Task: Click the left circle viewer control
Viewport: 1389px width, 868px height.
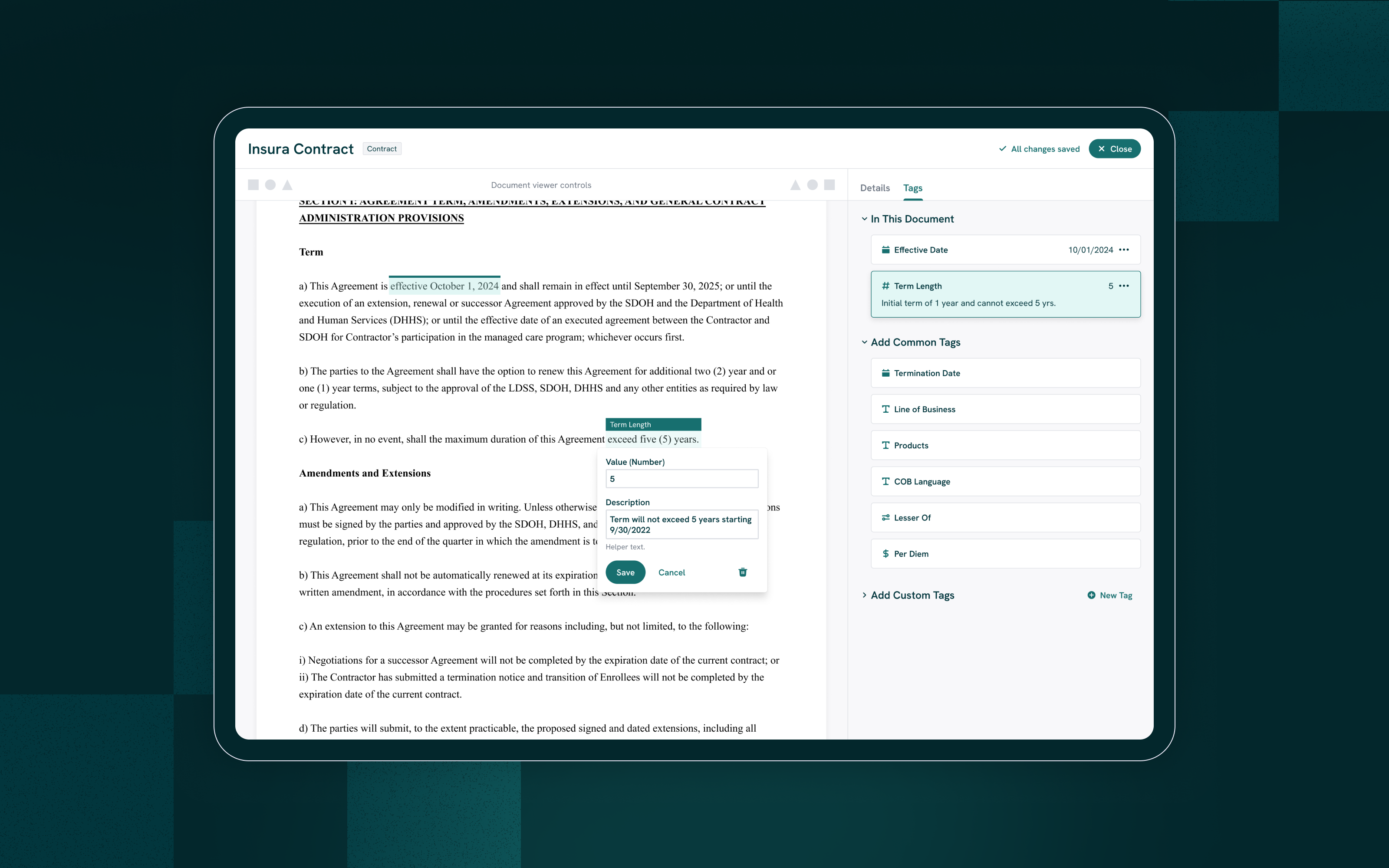Action: [x=270, y=185]
